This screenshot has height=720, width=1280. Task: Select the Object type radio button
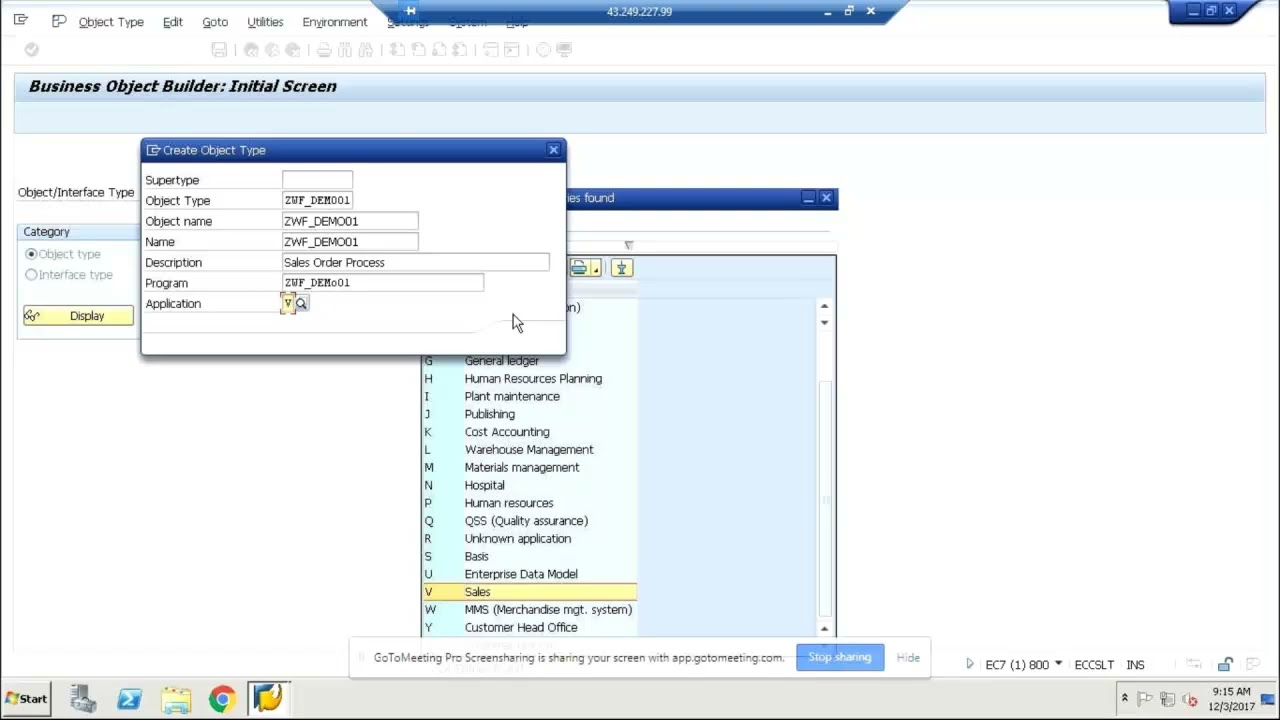(31, 254)
